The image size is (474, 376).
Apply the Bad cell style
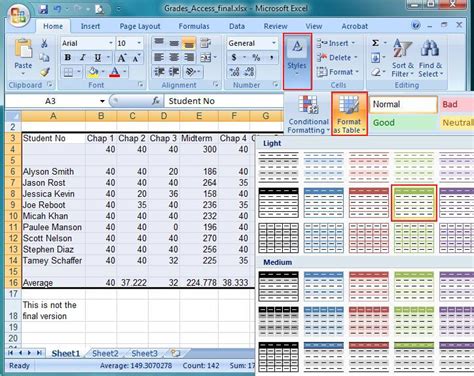point(457,104)
